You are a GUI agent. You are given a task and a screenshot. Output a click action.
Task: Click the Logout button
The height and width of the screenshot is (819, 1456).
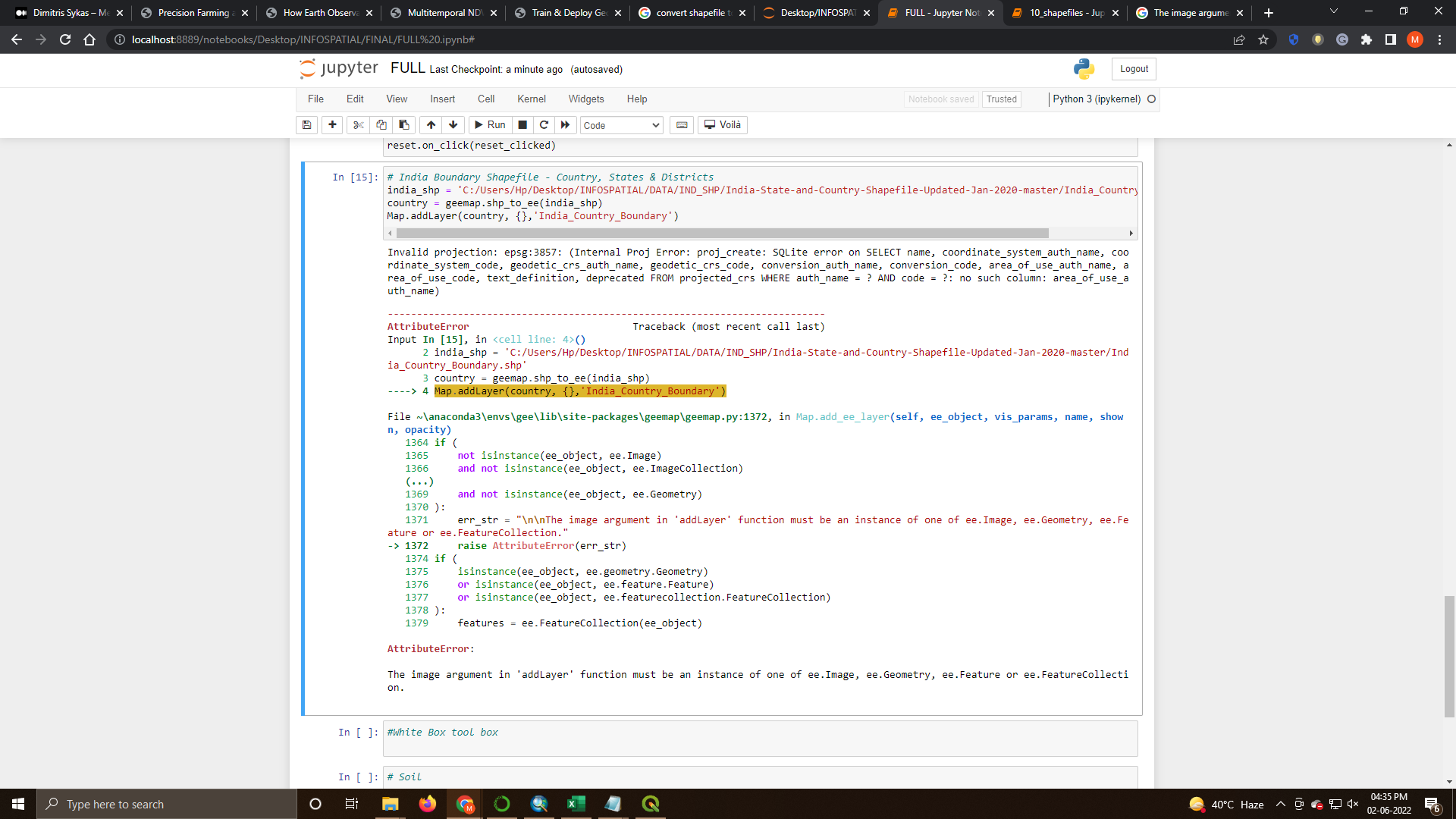coord(1133,68)
